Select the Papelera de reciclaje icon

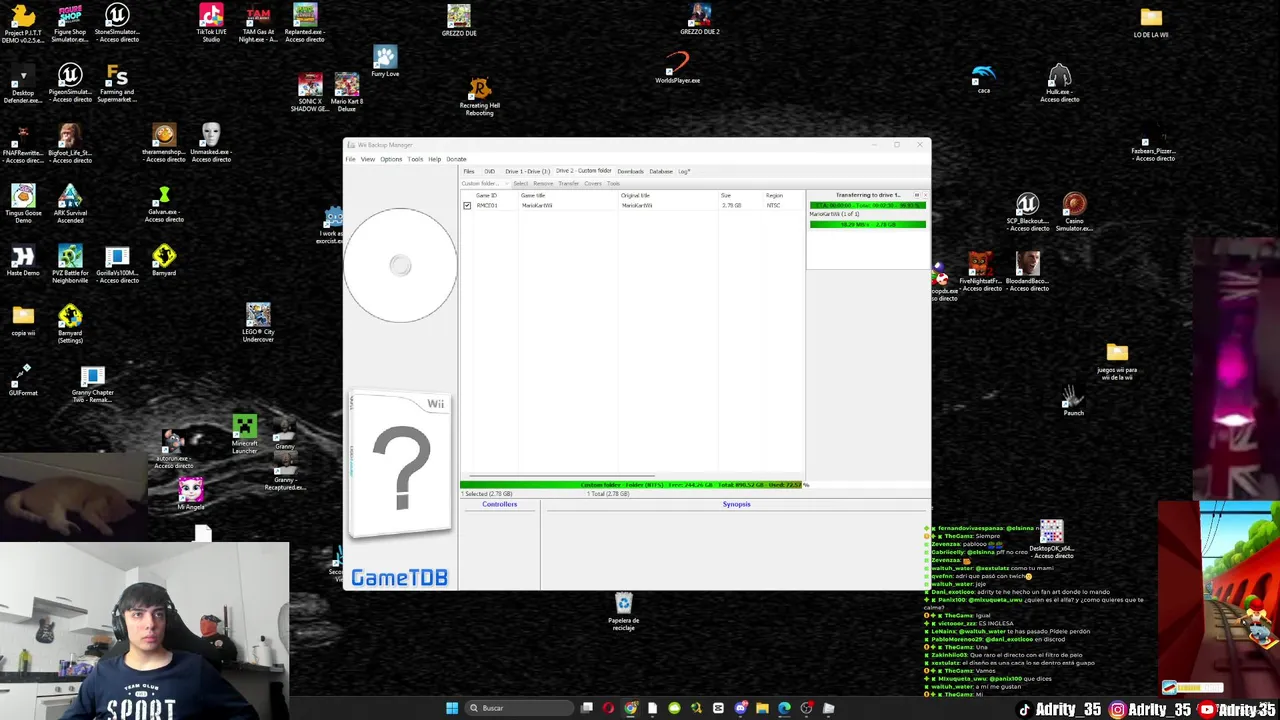point(623,611)
